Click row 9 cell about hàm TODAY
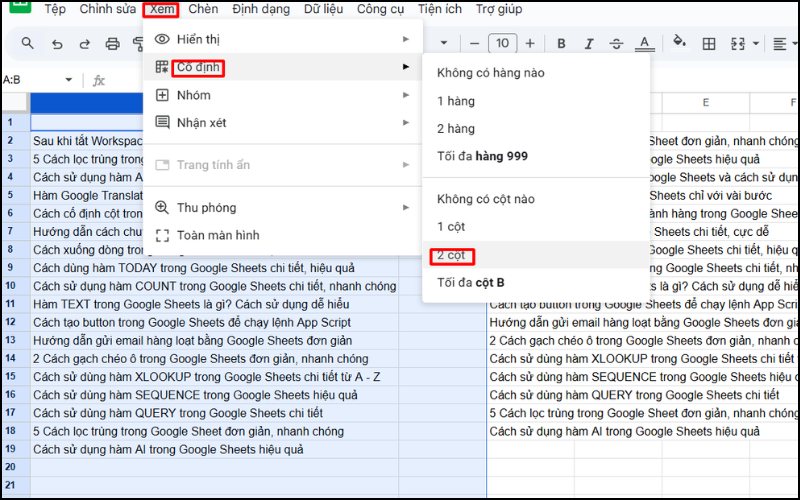 tap(214, 268)
